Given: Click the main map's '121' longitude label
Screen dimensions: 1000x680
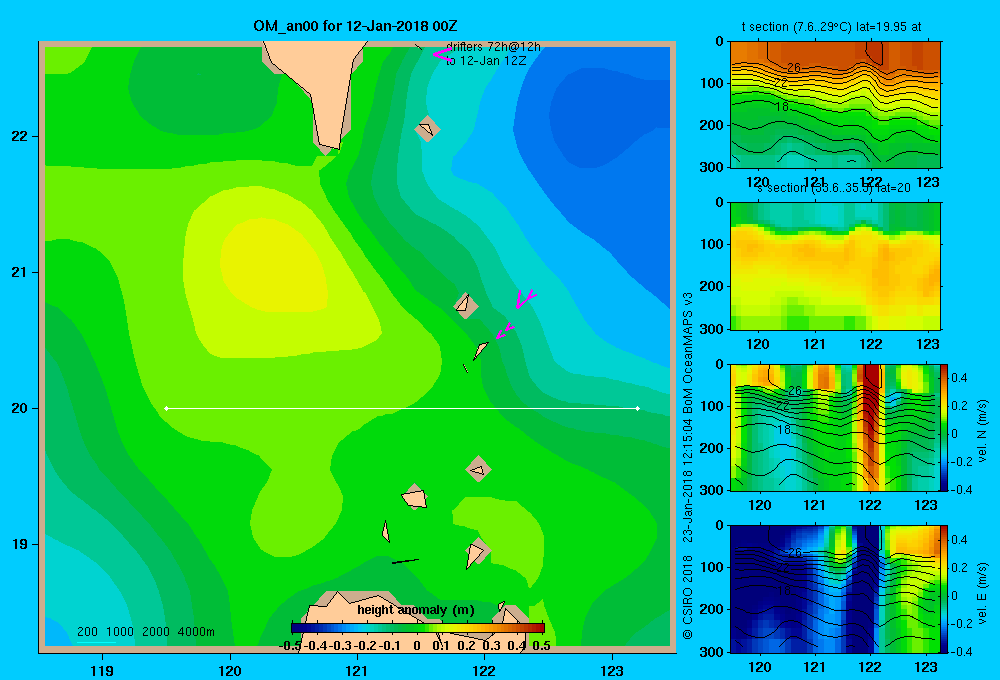Looking at the screenshot, I should click(357, 670).
